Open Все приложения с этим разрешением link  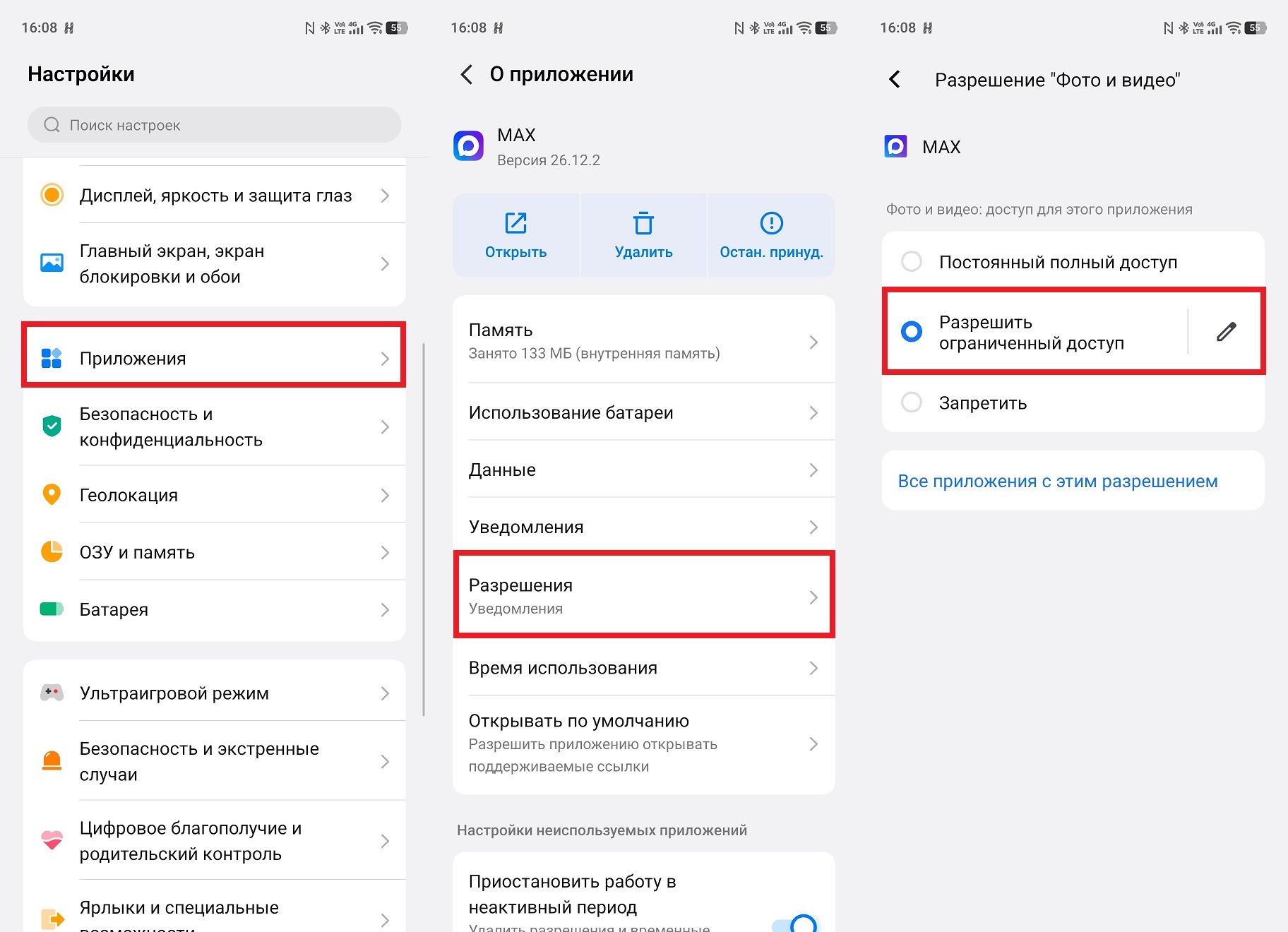point(1057,481)
